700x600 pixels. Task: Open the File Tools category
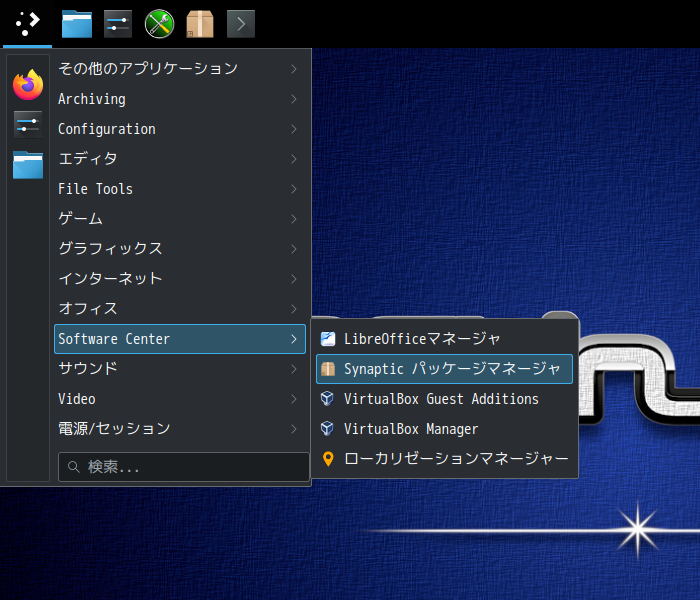(179, 189)
